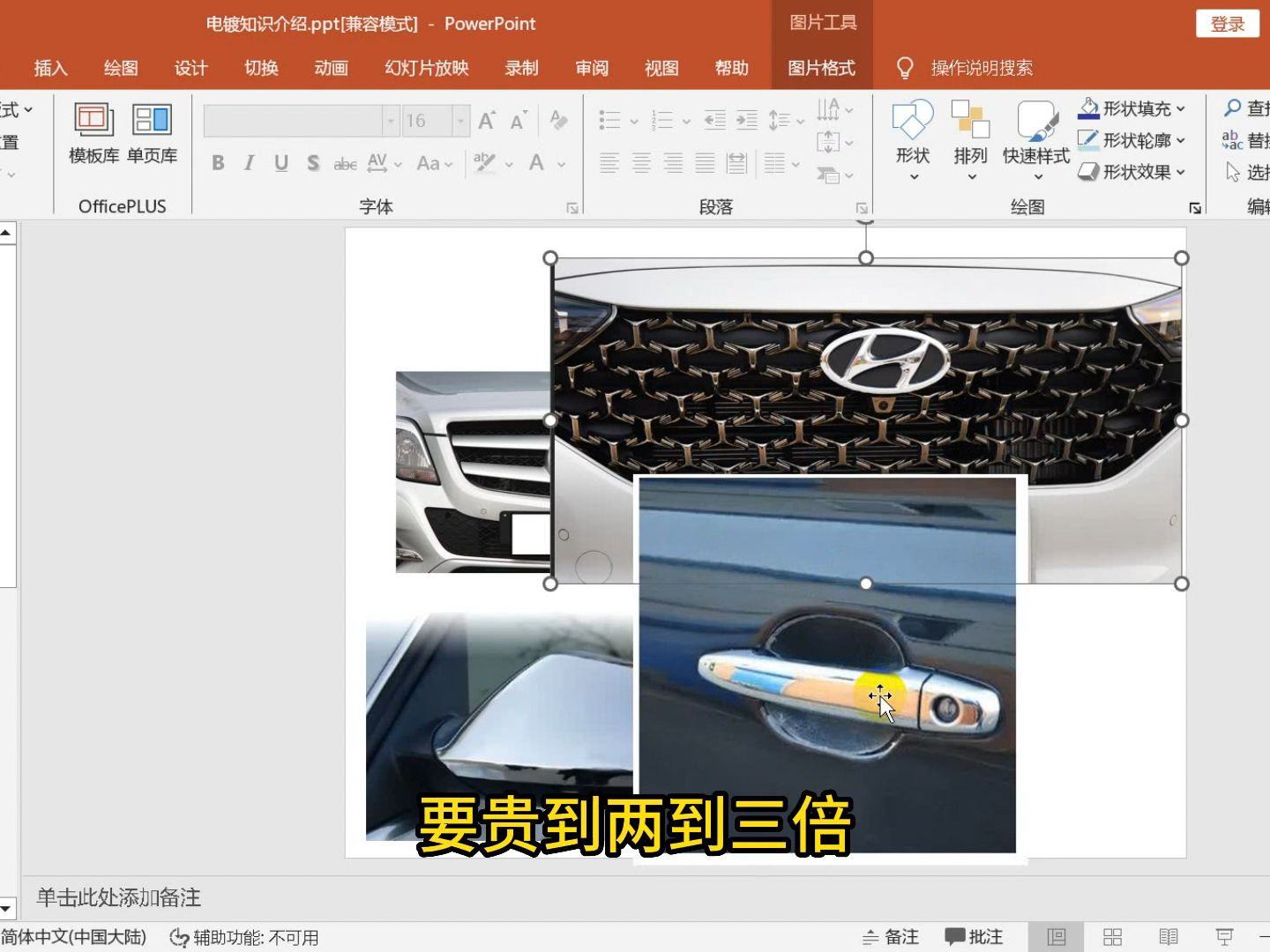Start slide show from status bar
Viewport: 1270px width, 952px height.
point(1224,937)
